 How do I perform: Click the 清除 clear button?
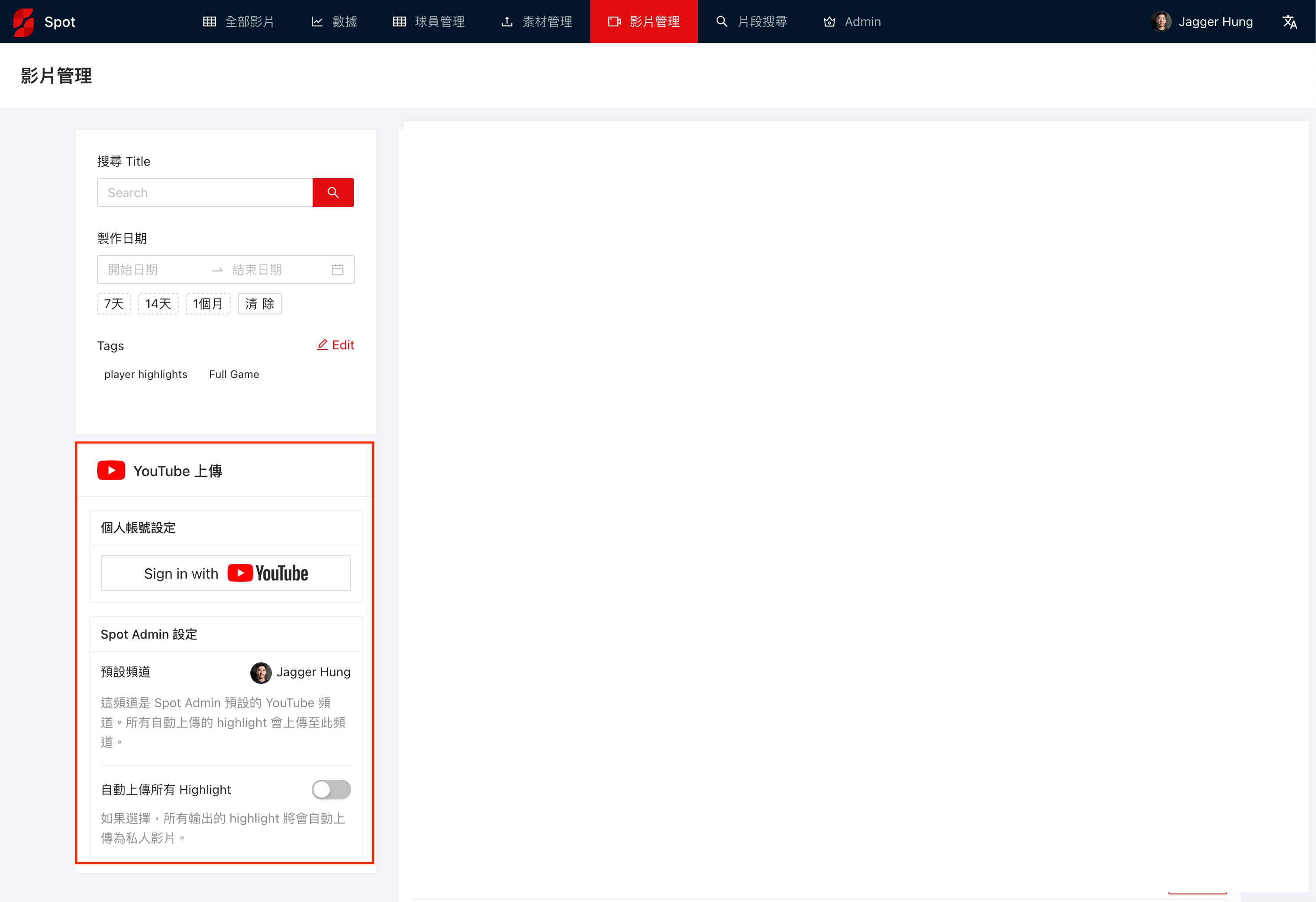259,304
